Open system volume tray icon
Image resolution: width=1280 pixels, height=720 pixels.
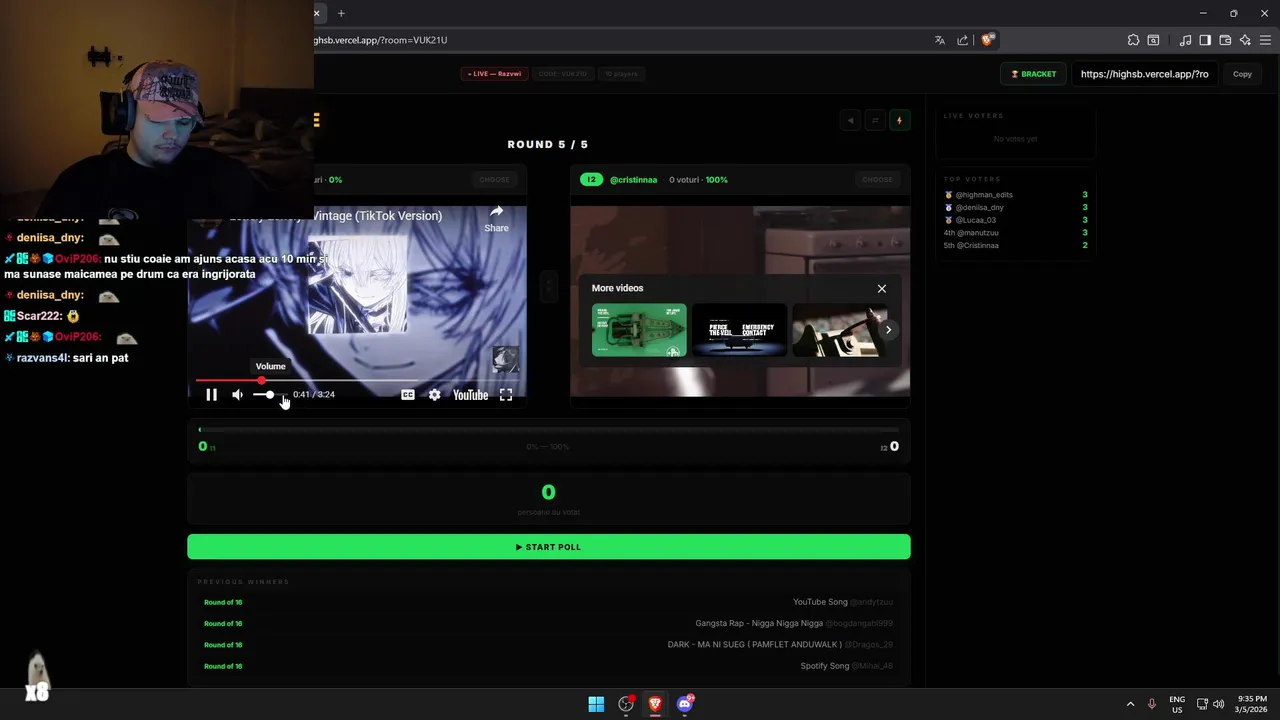pyautogui.click(x=1218, y=704)
